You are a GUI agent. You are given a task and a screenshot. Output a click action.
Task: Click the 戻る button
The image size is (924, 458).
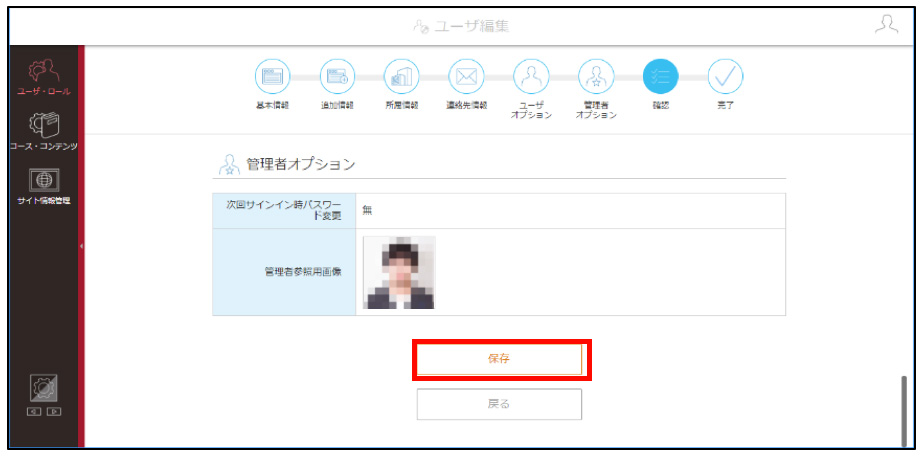click(x=499, y=404)
